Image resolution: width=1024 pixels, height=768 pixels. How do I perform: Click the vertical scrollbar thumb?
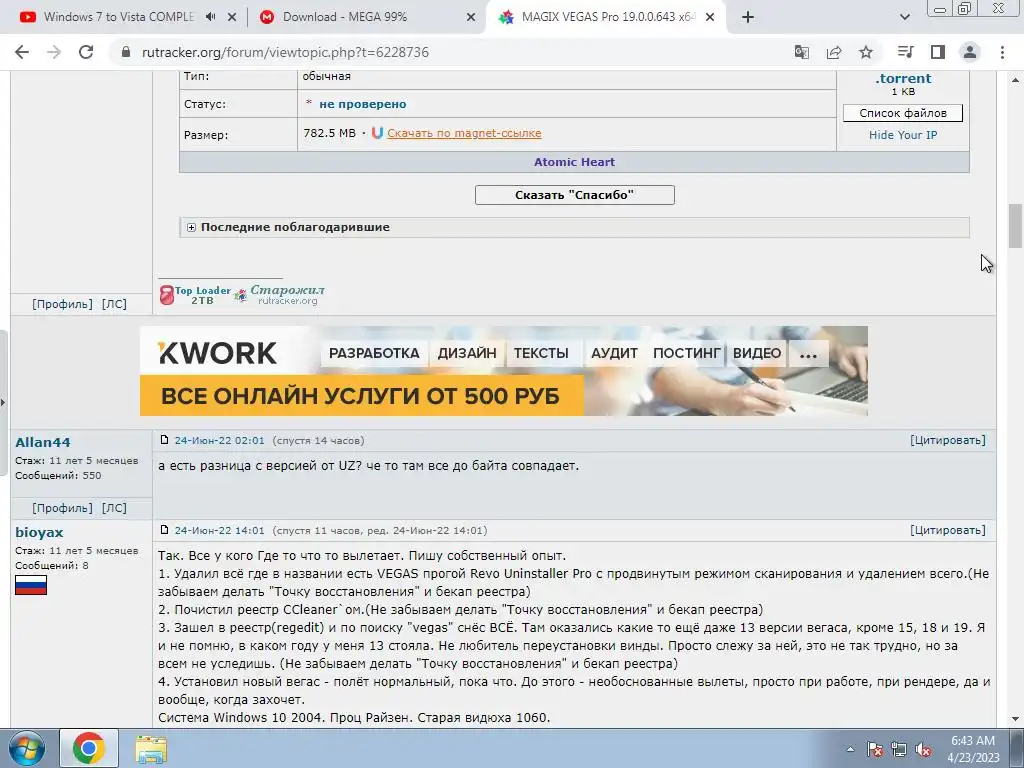(x=1016, y=226)
